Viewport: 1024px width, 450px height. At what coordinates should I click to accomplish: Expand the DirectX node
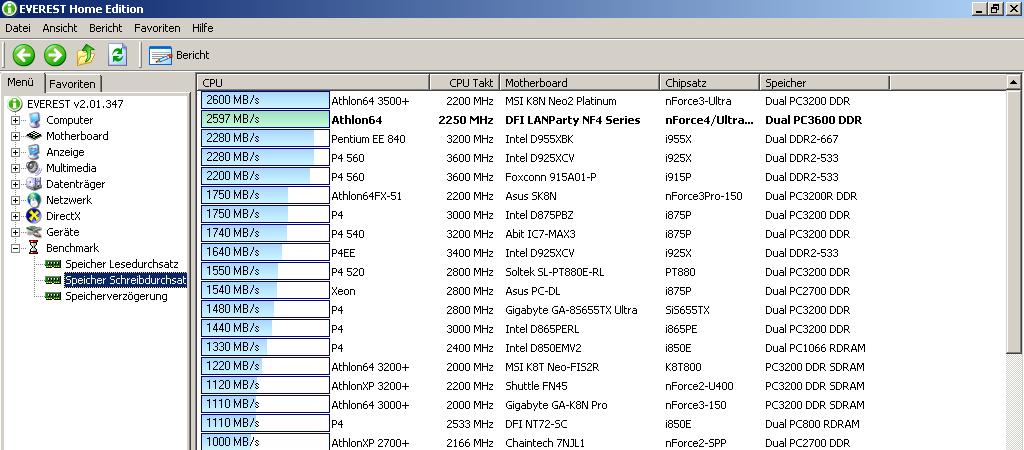coord(15,216)
